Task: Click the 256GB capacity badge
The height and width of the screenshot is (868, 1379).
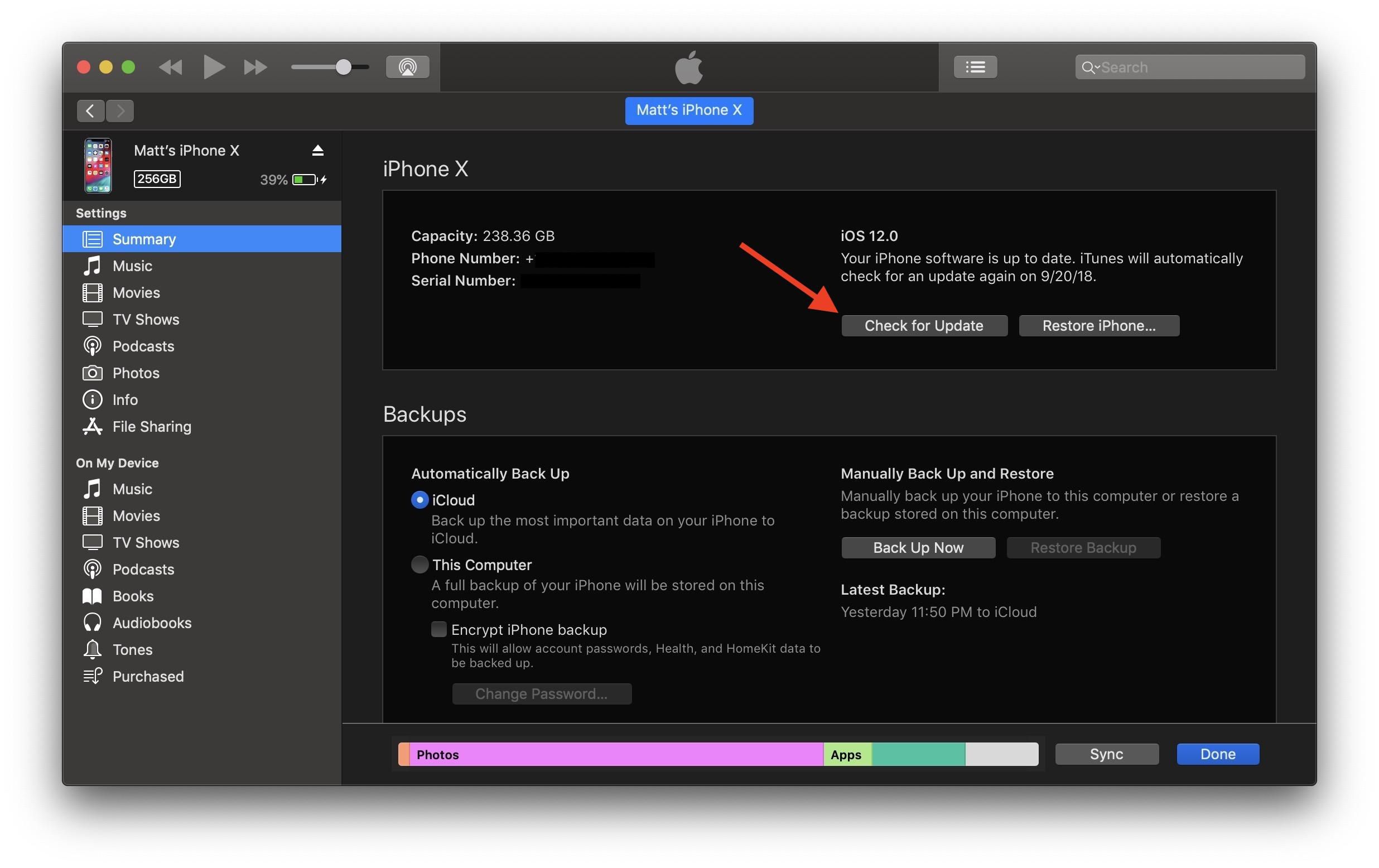Action: click(157, 179)
